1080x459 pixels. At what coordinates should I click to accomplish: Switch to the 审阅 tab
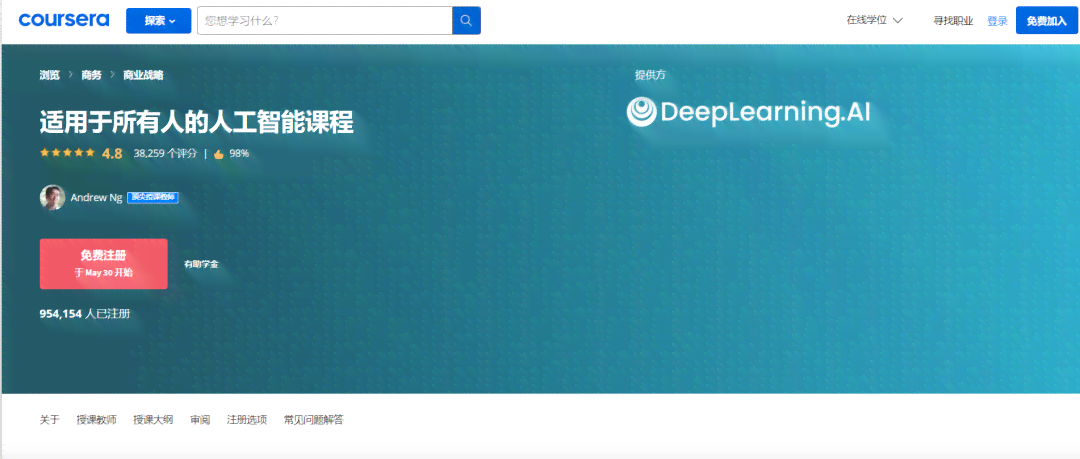coord(200,419)
